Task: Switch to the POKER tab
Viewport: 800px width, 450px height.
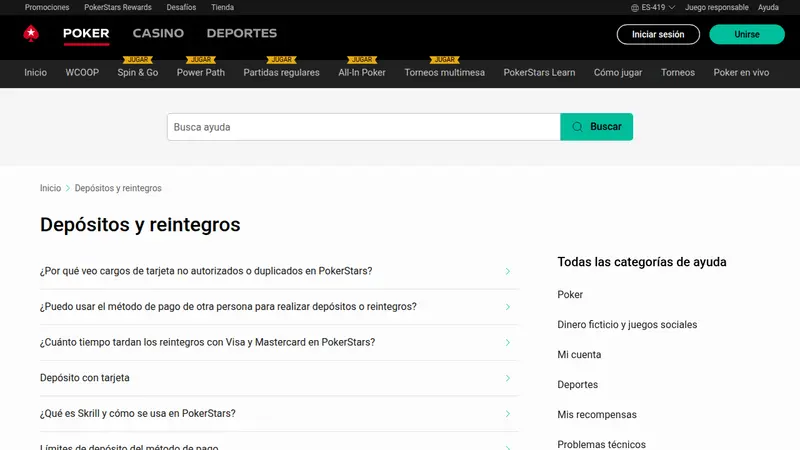Action: 86,34
